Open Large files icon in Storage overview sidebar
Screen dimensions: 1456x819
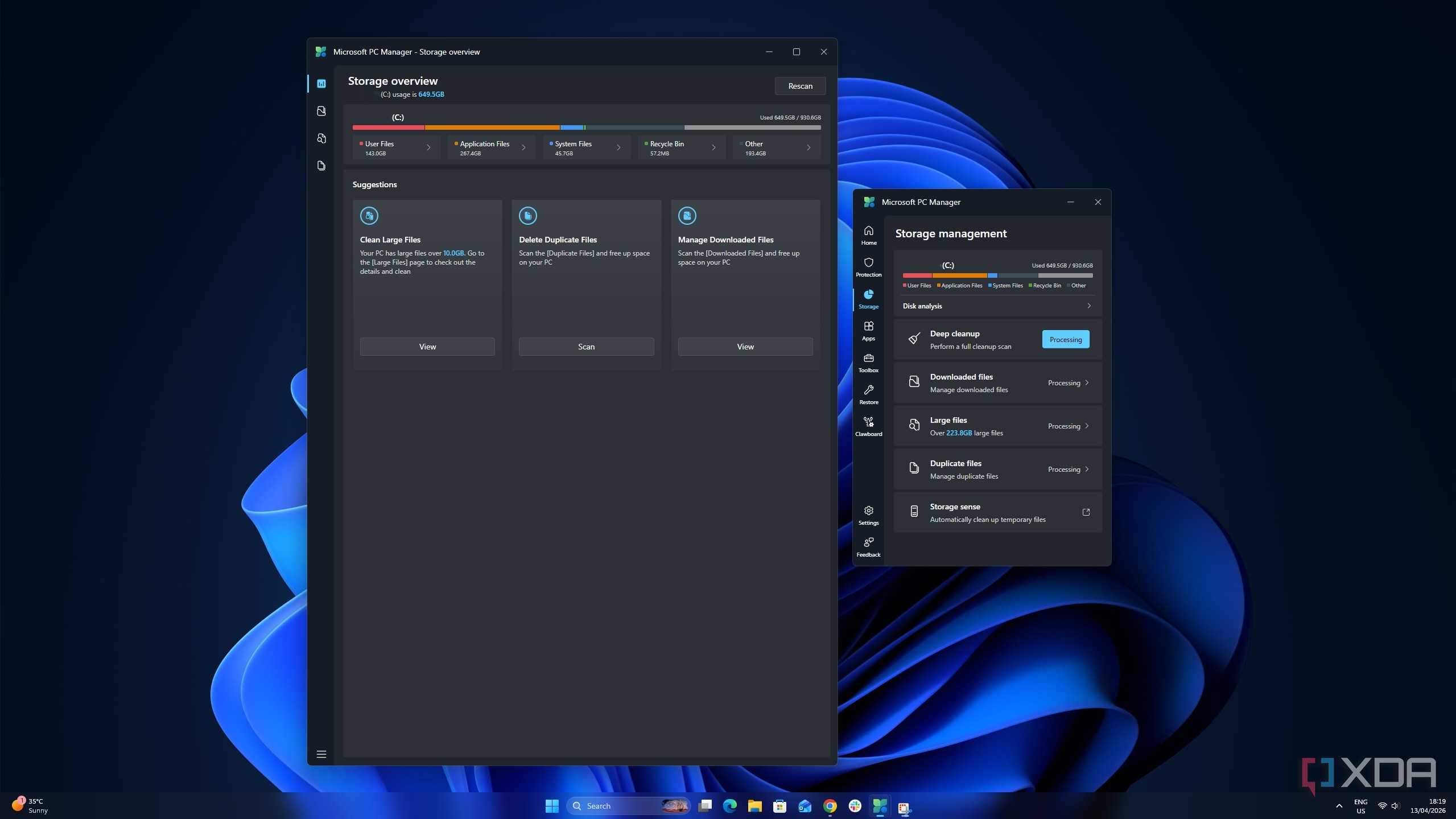[321, 138]
